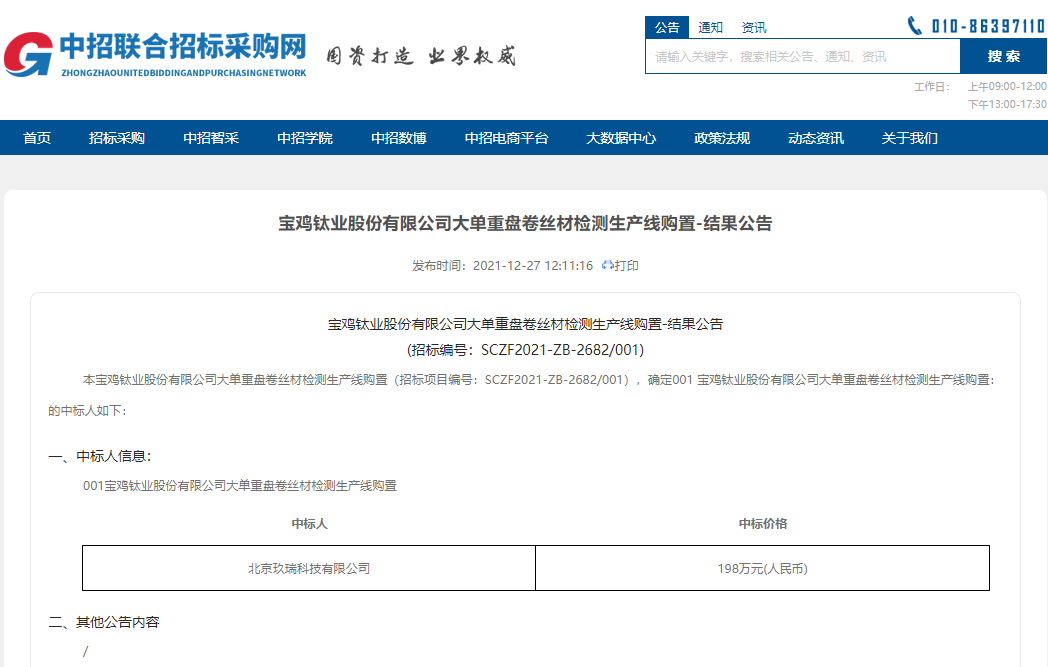
Task: Click the 打印 print link
Action: [627, 266]
